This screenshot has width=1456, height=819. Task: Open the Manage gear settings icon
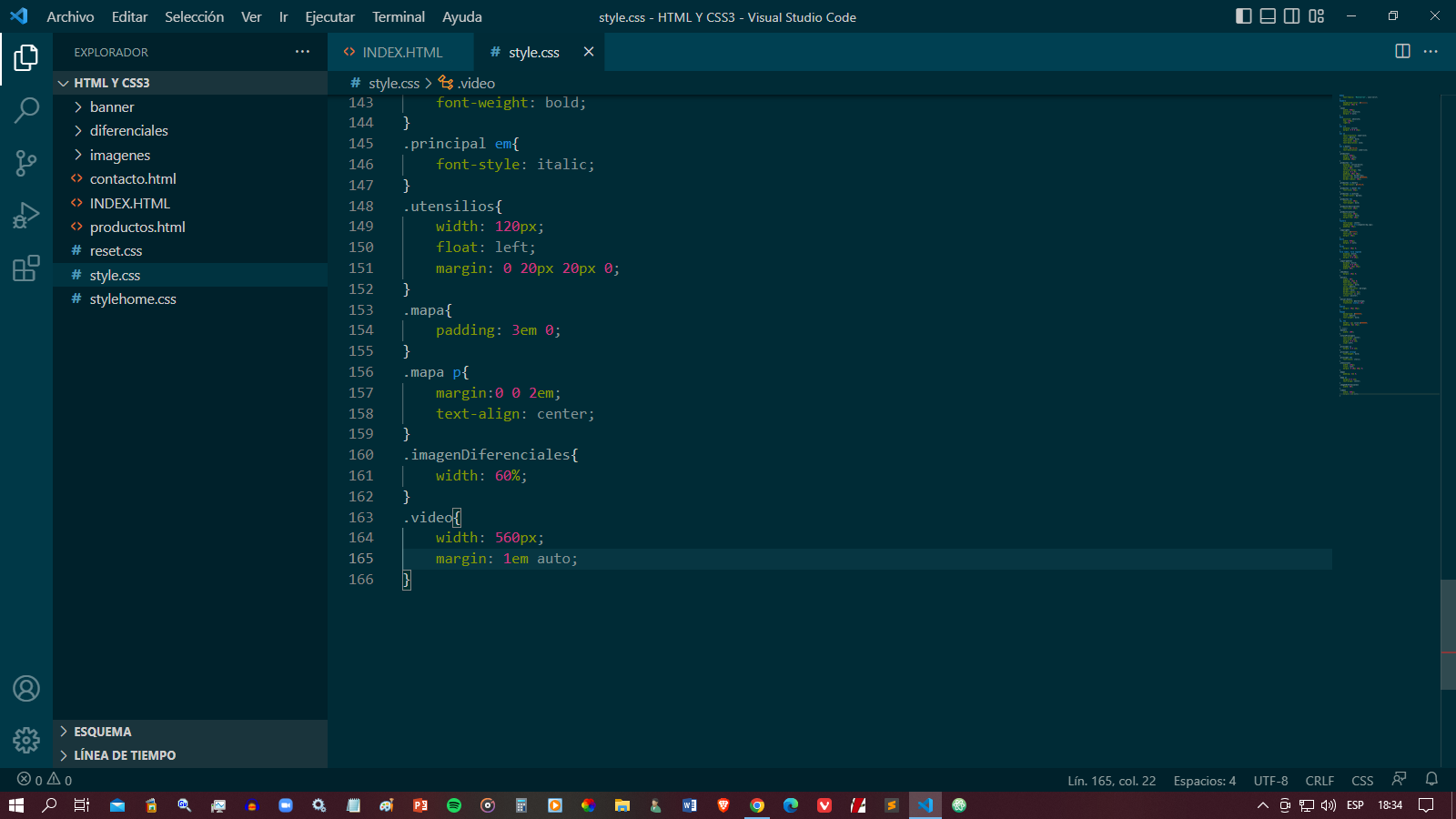click(26, 740)
